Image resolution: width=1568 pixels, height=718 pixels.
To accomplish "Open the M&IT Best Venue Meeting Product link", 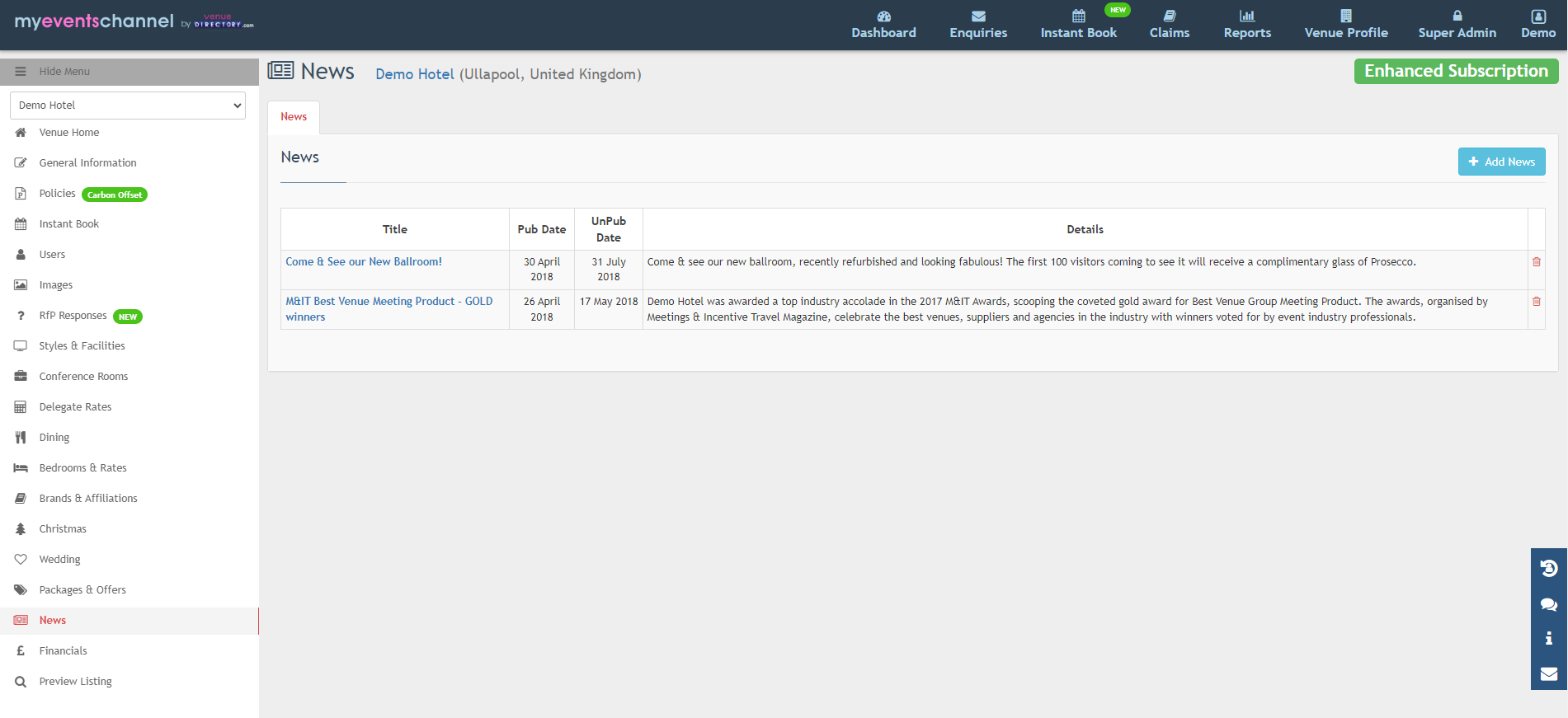I will pyautogui.click(x=389, y=309).
